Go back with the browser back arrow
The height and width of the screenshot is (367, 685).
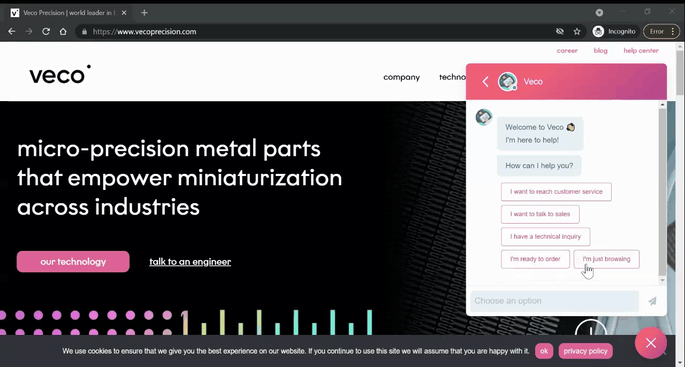click(12, 31)
